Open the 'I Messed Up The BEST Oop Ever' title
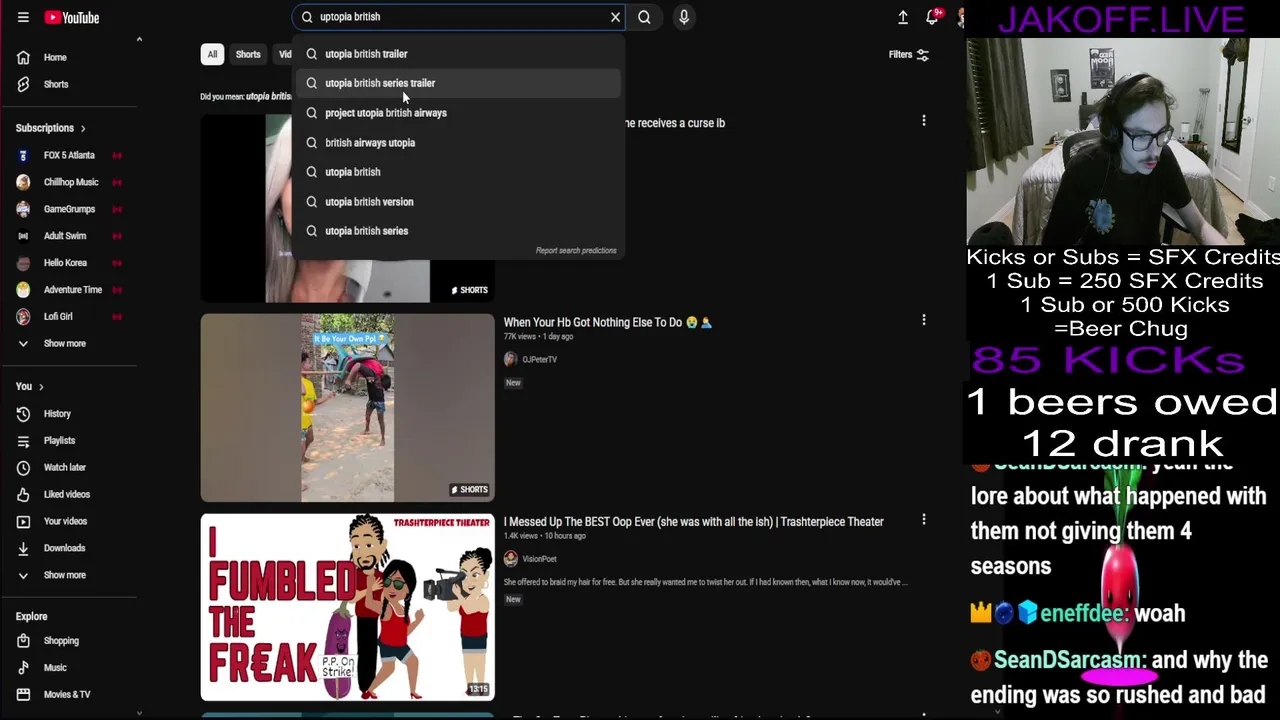 (x=693, y=522)
